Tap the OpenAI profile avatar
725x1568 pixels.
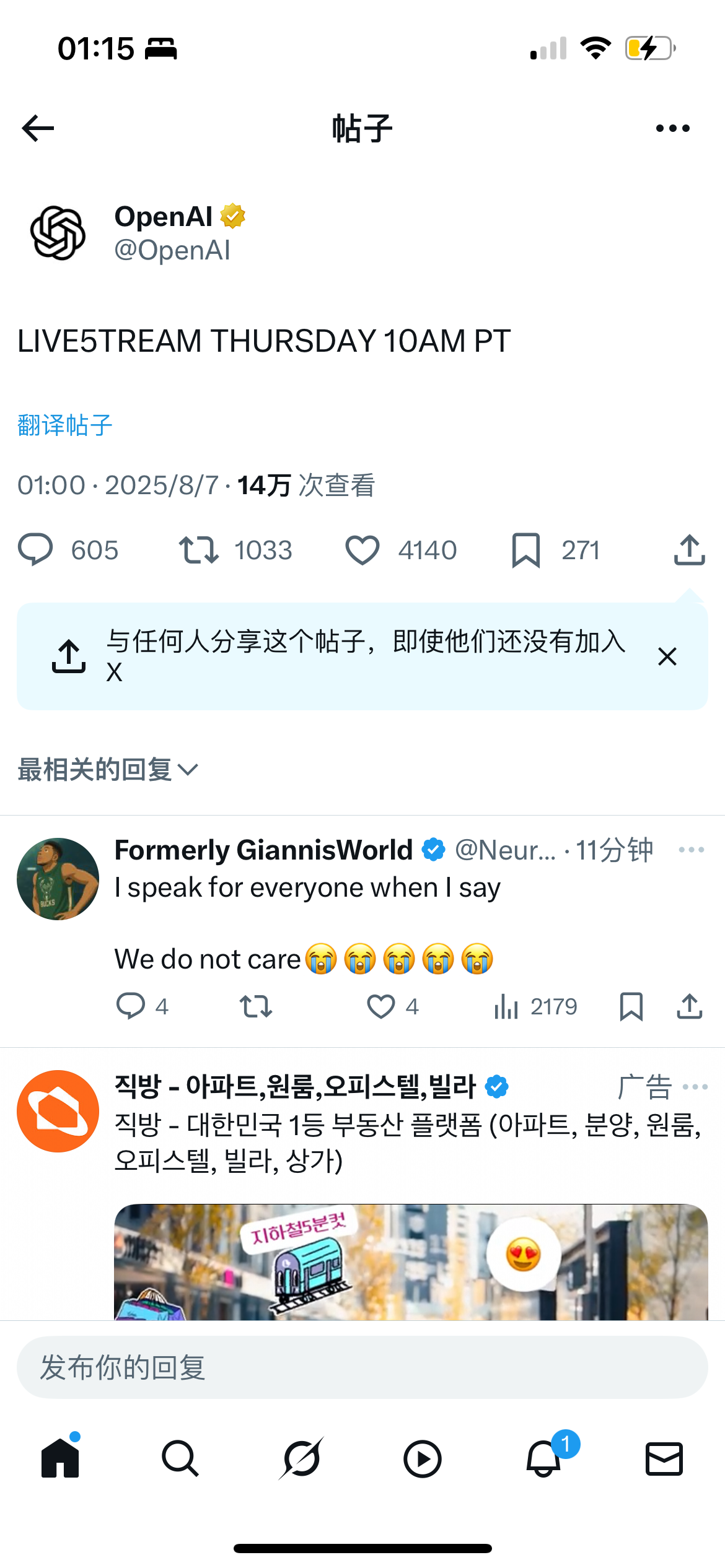click(x=58, y=233)
